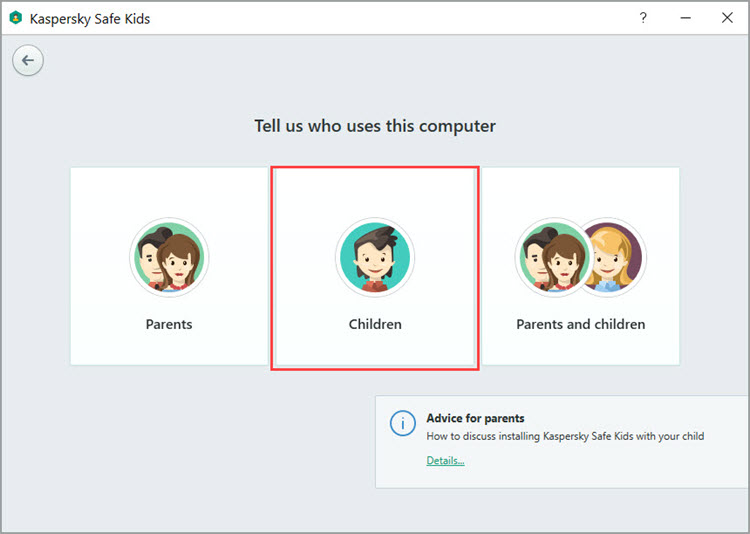Viewport: 750px width, 534px height.
Task: Click the Parents avatar illustration
Action: click(x=169, y=258)
